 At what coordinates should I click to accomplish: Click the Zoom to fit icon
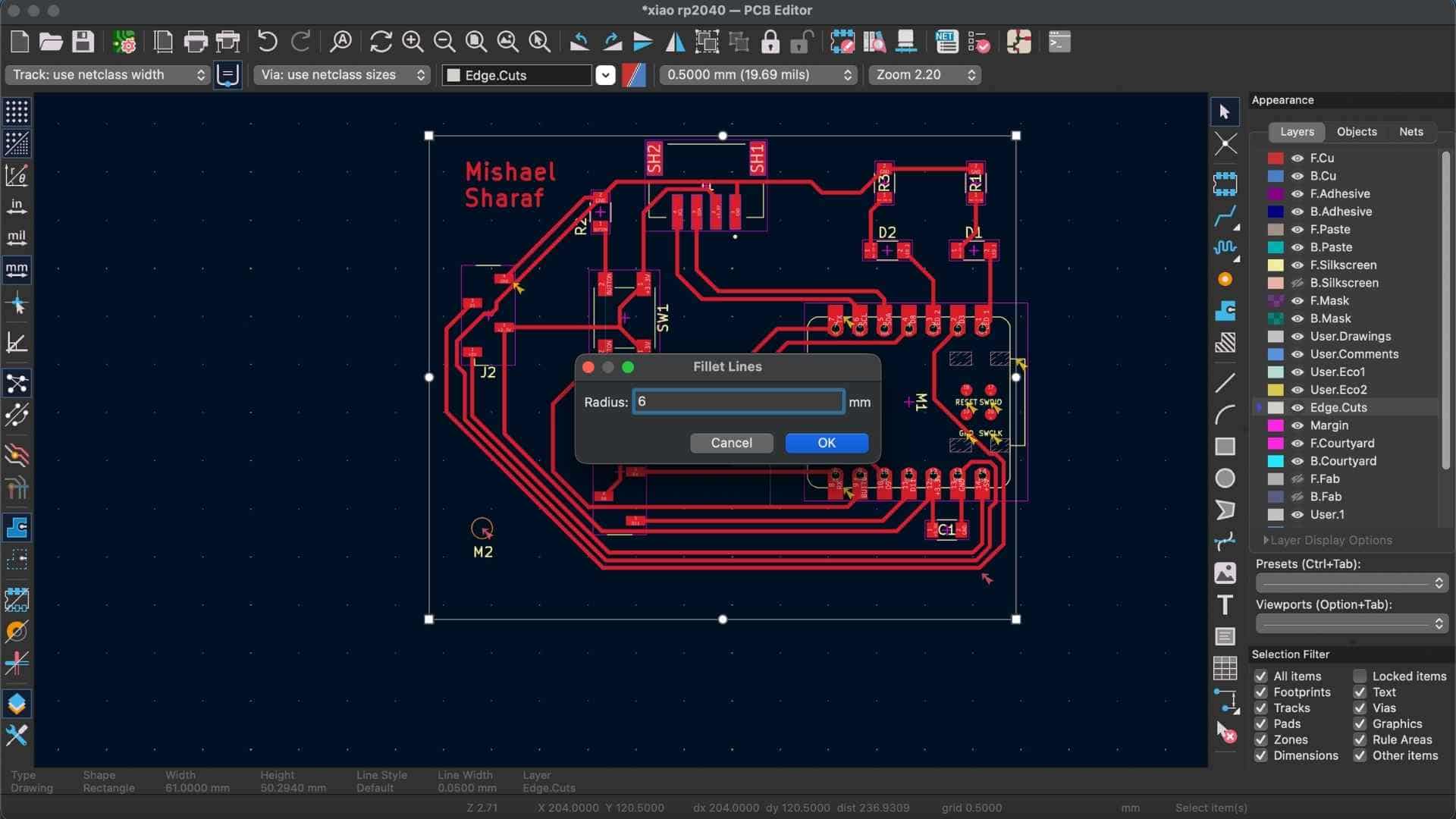tap(476, 42)
